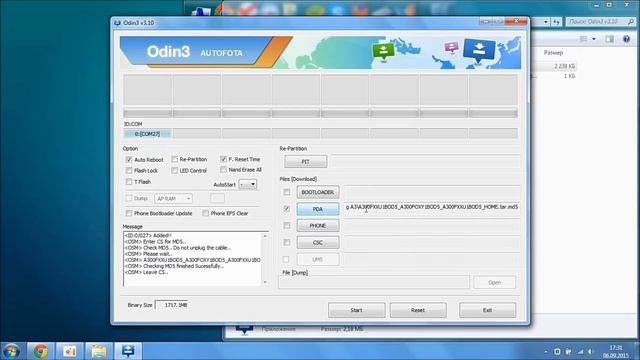Toggle Explorer preview pane icon
This screenshot has height=360, width=640.
coord(609,39)
